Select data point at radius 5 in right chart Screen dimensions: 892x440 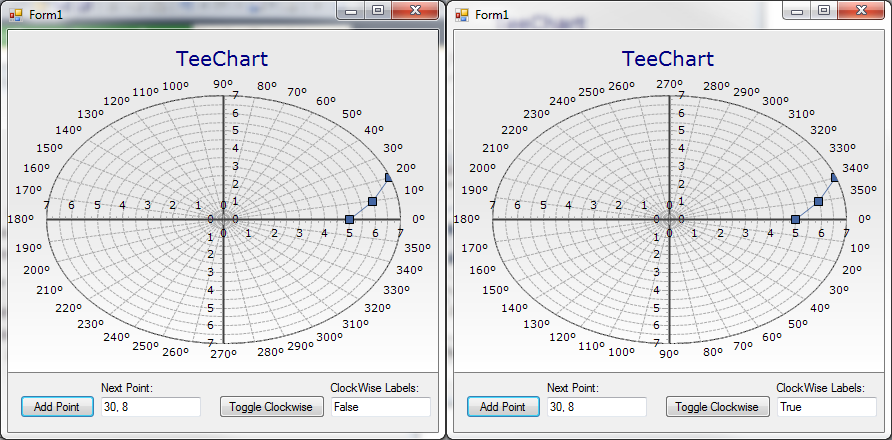point(796,219)
